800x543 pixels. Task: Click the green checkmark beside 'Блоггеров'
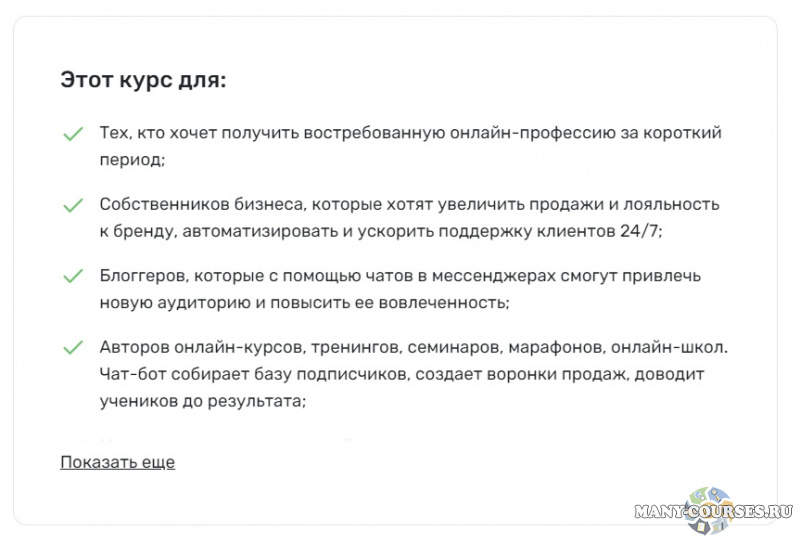(x=72, y=276)
